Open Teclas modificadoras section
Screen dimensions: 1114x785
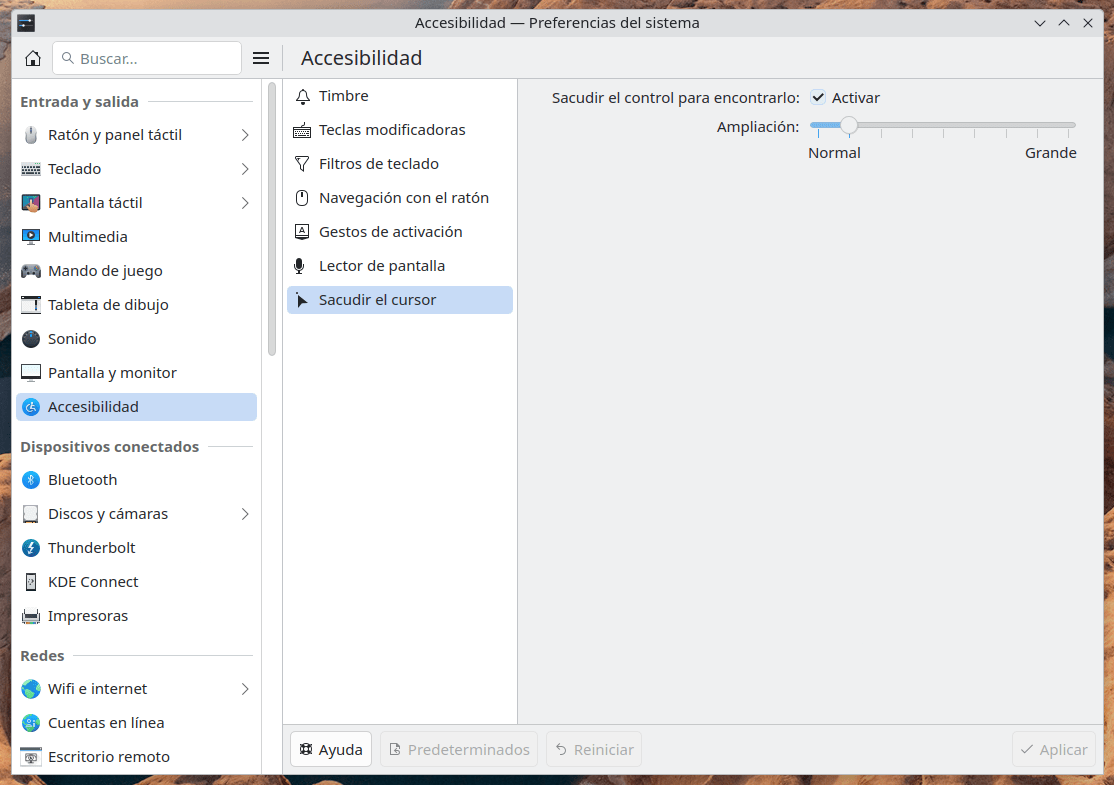[x=400, y=130]
